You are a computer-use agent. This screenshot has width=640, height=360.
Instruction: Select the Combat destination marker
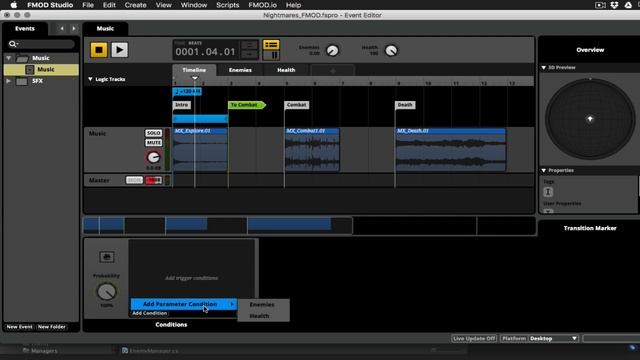297,105
